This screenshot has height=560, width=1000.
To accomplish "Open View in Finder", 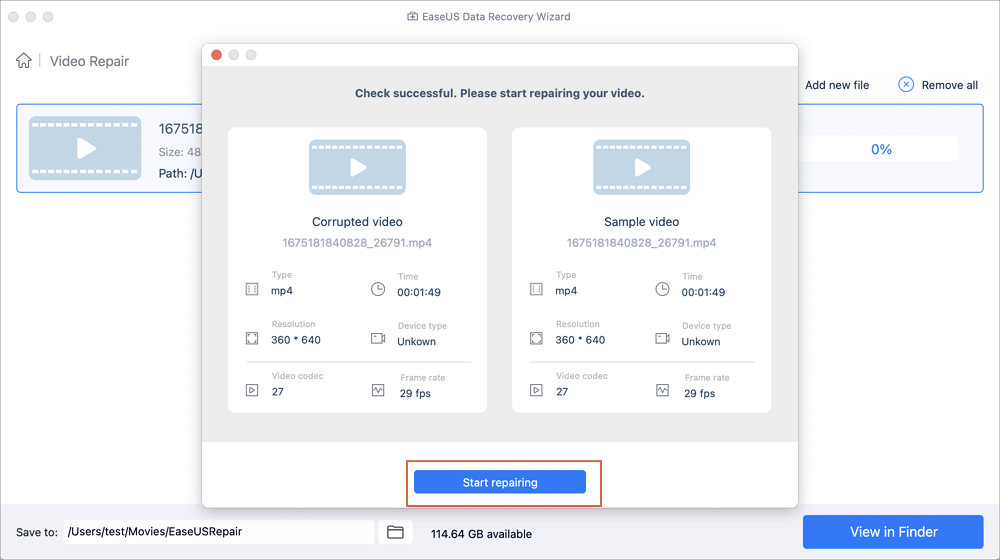I will click(893, 532).
